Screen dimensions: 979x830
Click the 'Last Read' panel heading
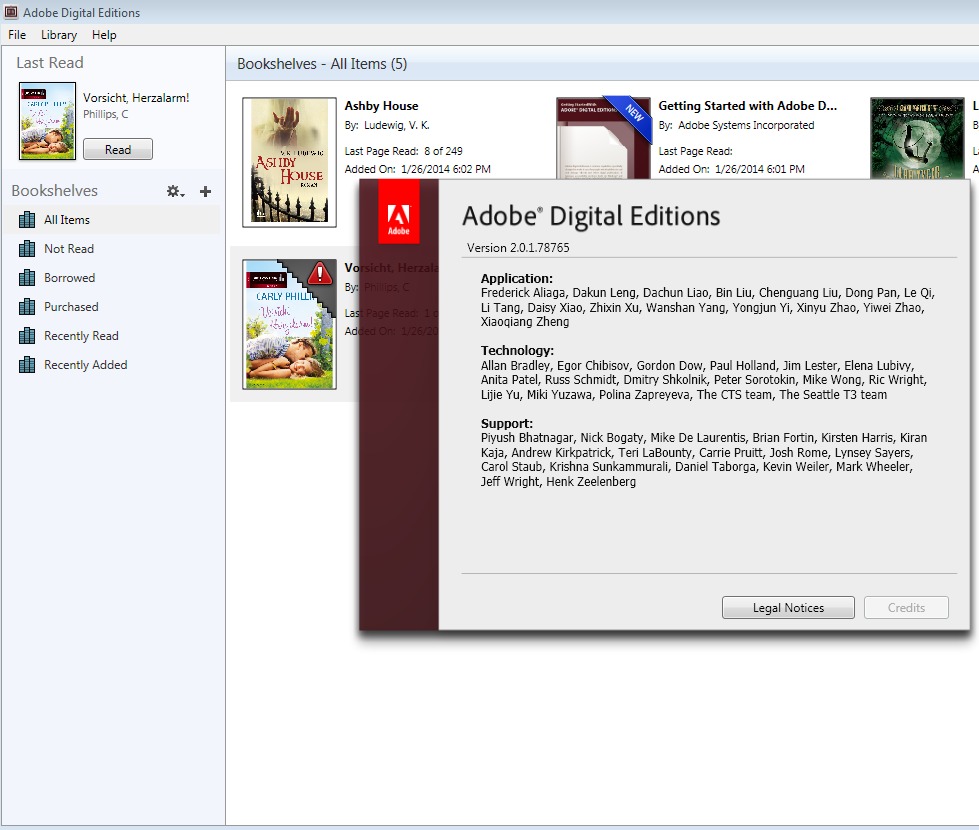(50, 62)
